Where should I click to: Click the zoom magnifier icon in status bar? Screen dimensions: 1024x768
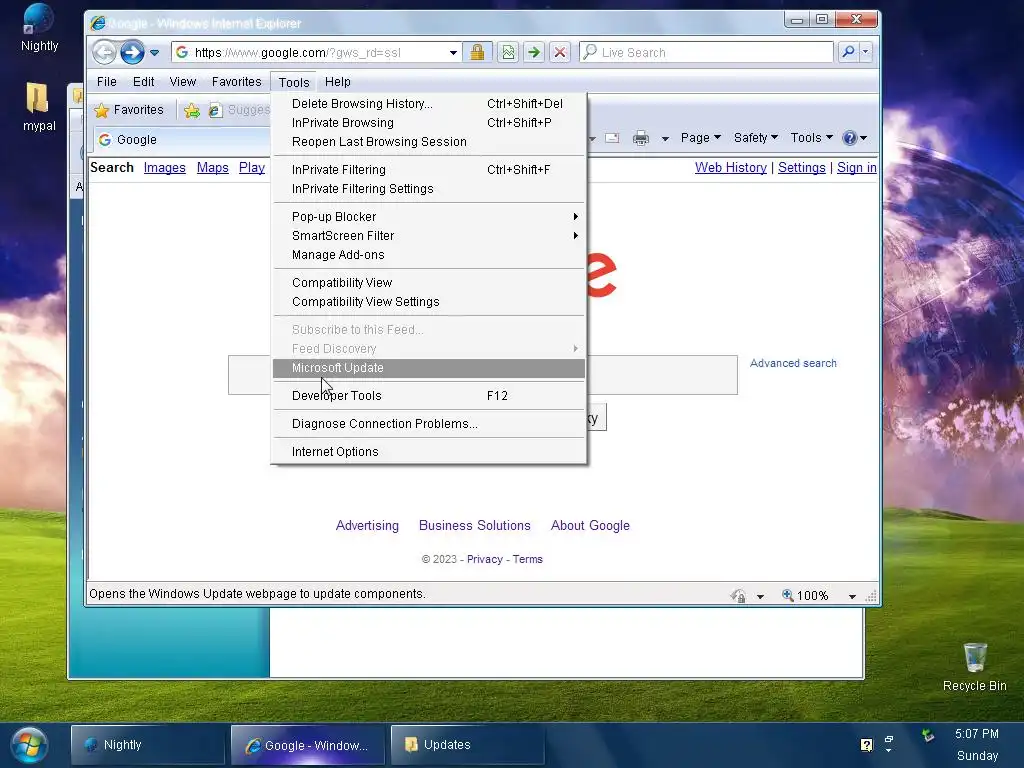(x=788, y=595)
